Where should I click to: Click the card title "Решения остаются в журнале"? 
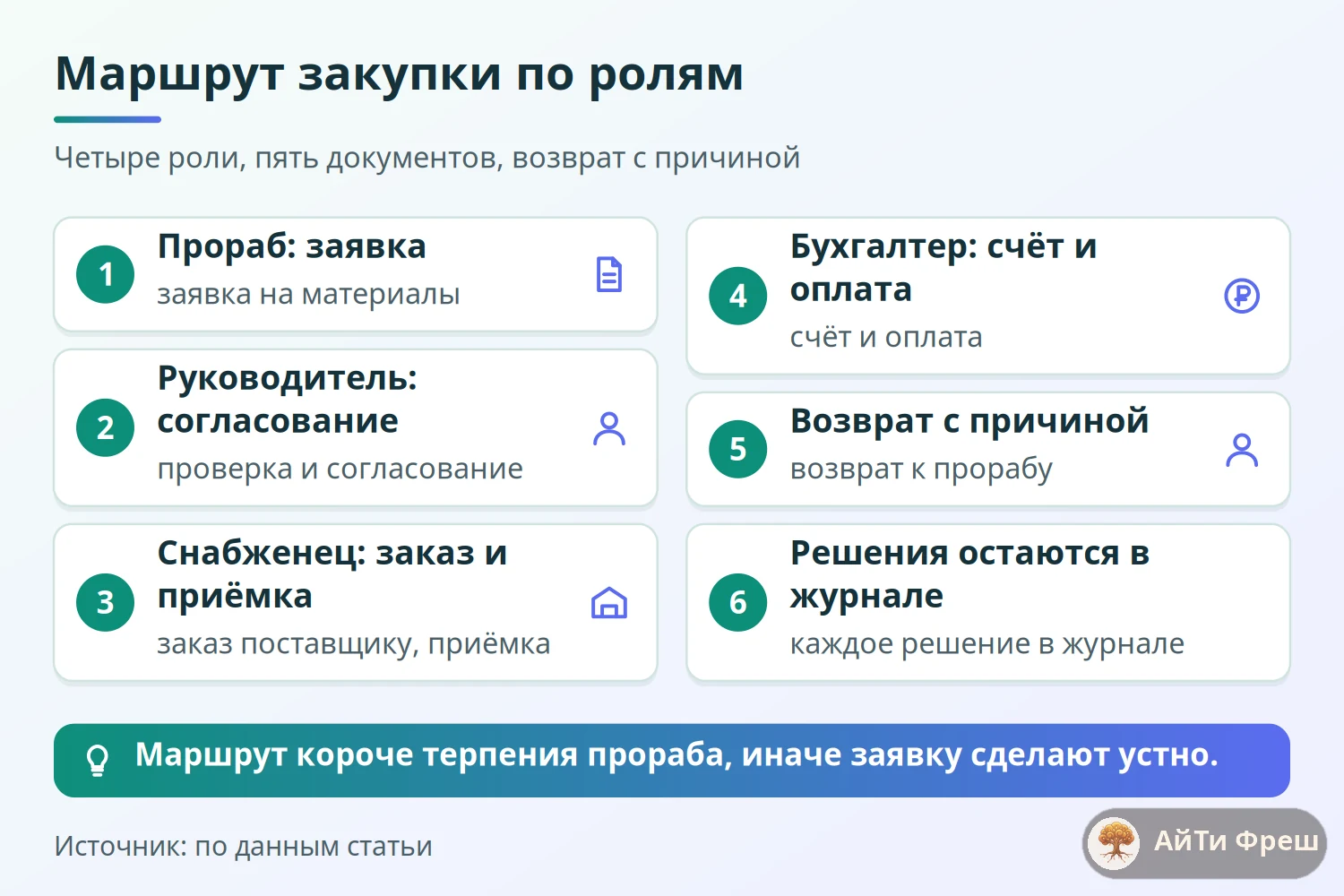[x=970, y=574]
